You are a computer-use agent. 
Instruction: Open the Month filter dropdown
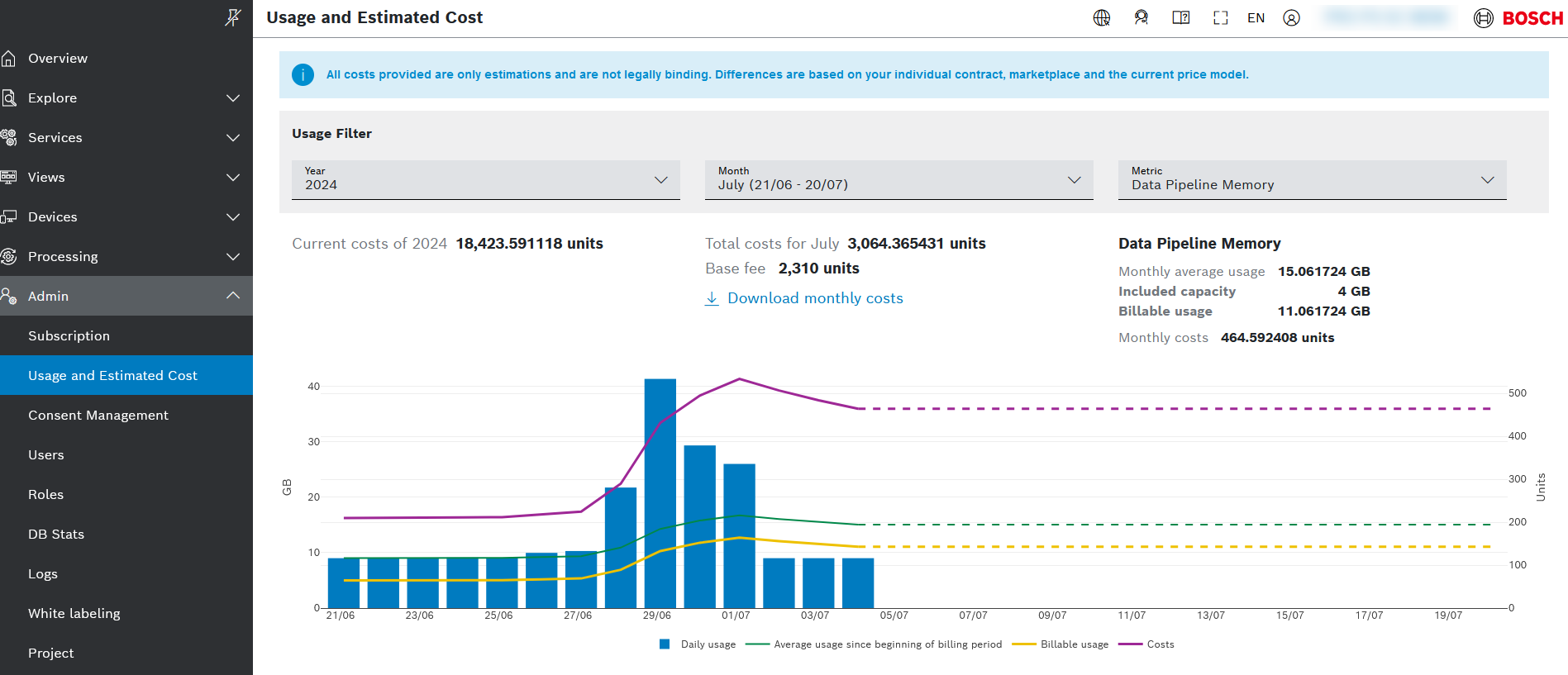click(898, 179)
